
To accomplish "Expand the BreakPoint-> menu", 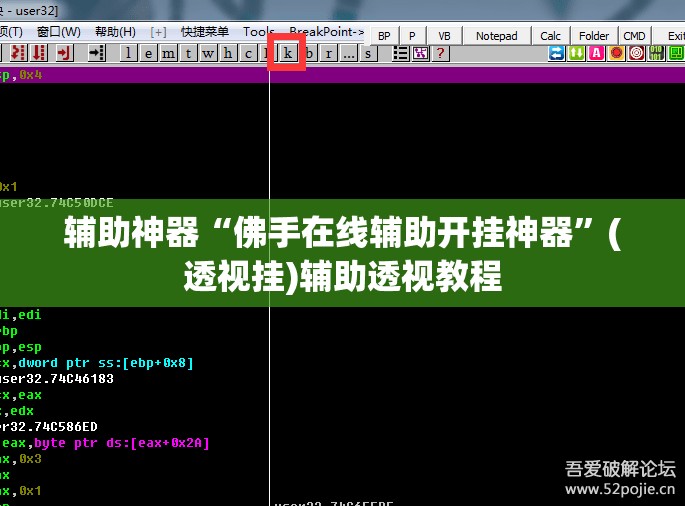I will pyautogui.click(x=326, y=32).
